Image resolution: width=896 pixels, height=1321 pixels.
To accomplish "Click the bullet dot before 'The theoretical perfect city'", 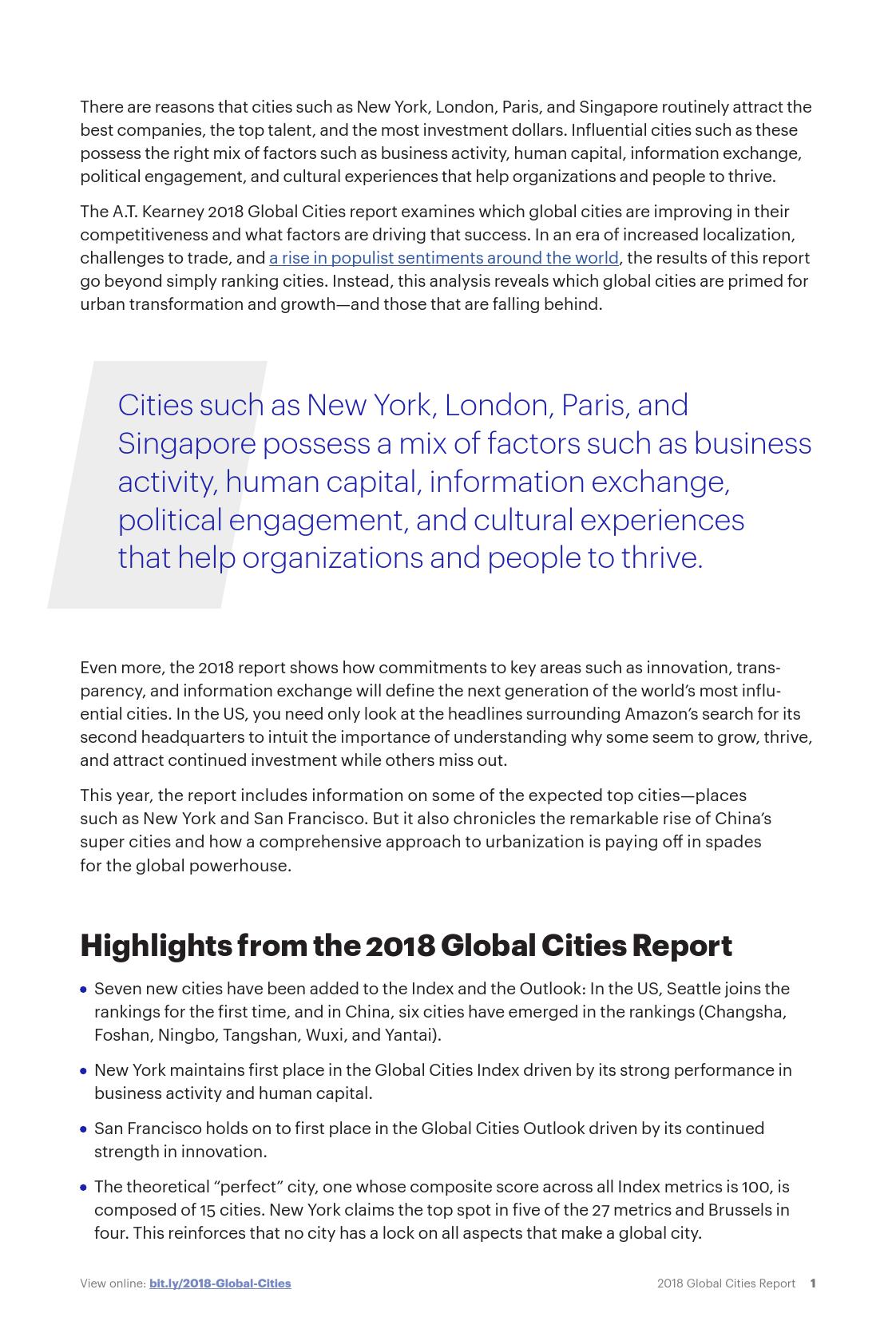I will (x=84, y=1188).
